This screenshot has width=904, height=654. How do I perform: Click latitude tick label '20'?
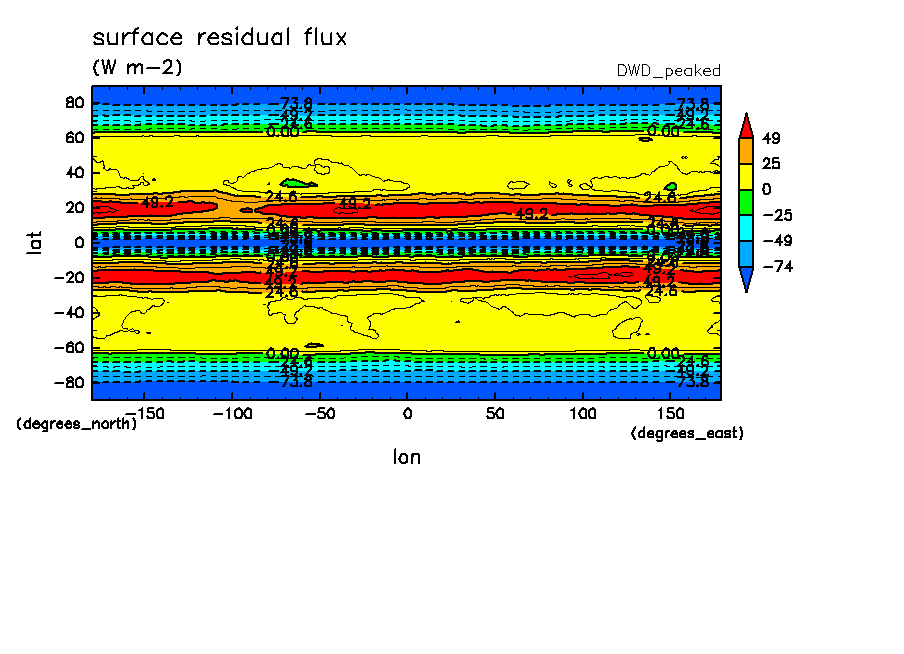point(75,208)
